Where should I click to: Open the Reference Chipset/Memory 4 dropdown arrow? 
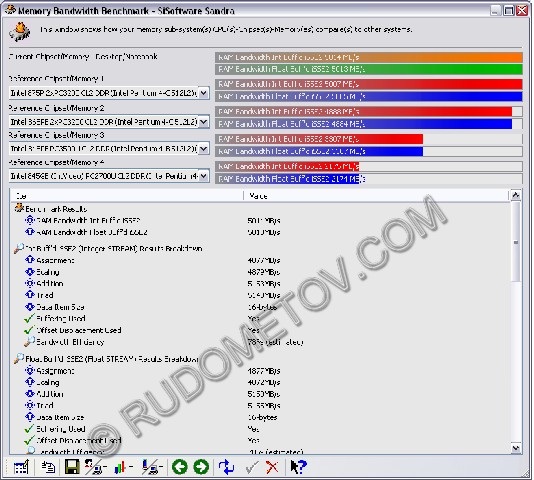(203, 176)
